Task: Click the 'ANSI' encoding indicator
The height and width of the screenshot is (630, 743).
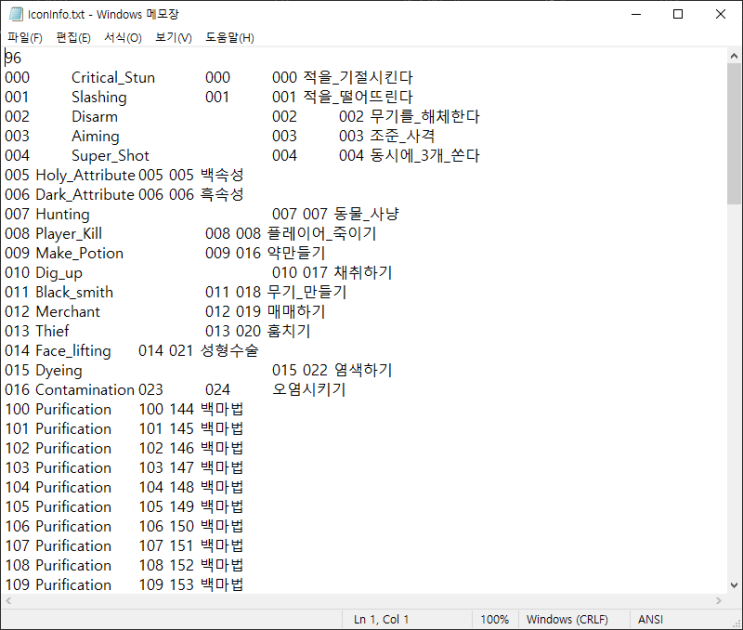Action: tap(650, 620)
